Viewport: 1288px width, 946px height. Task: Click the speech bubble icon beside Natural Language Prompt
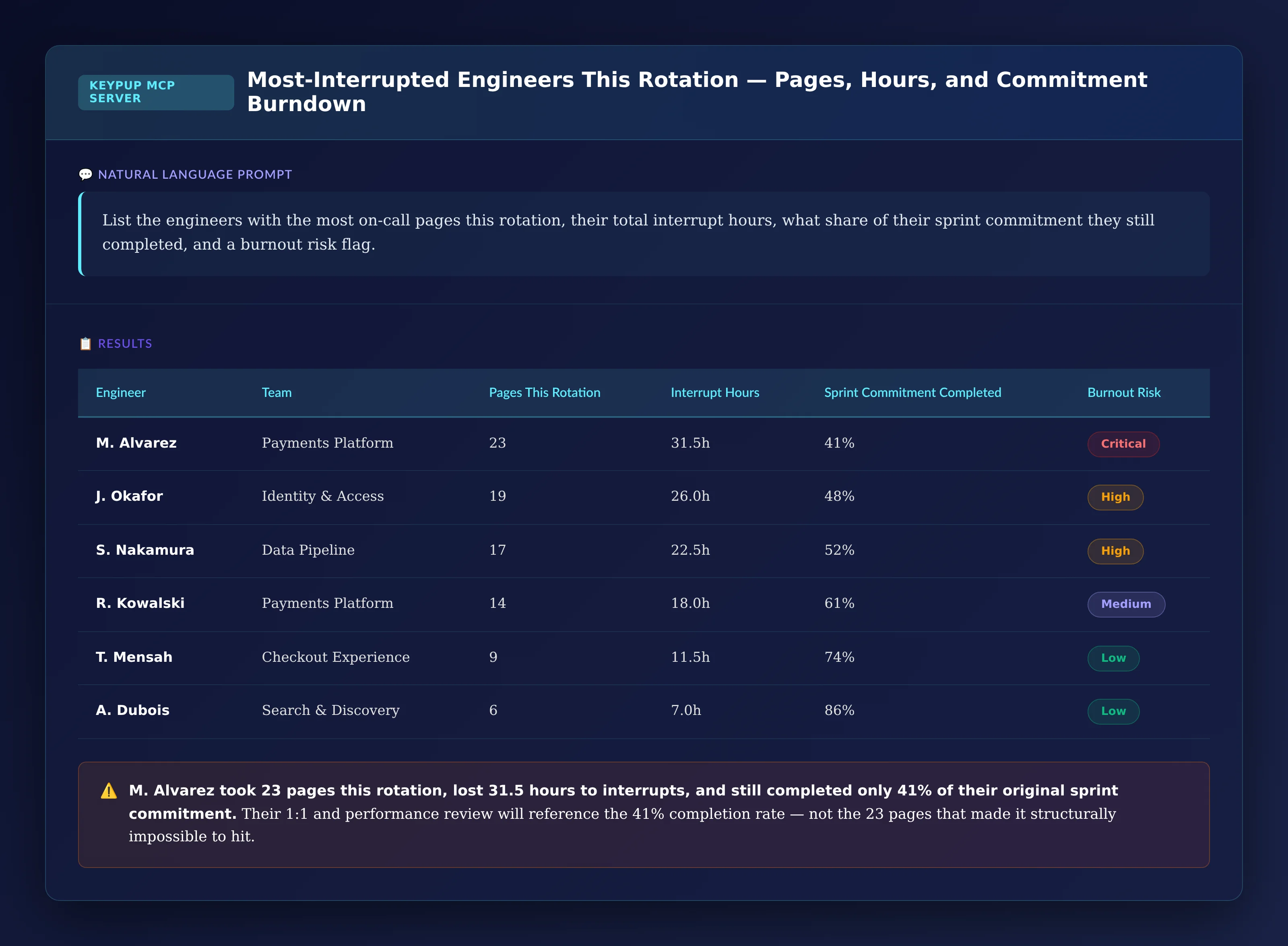[85, 174]
